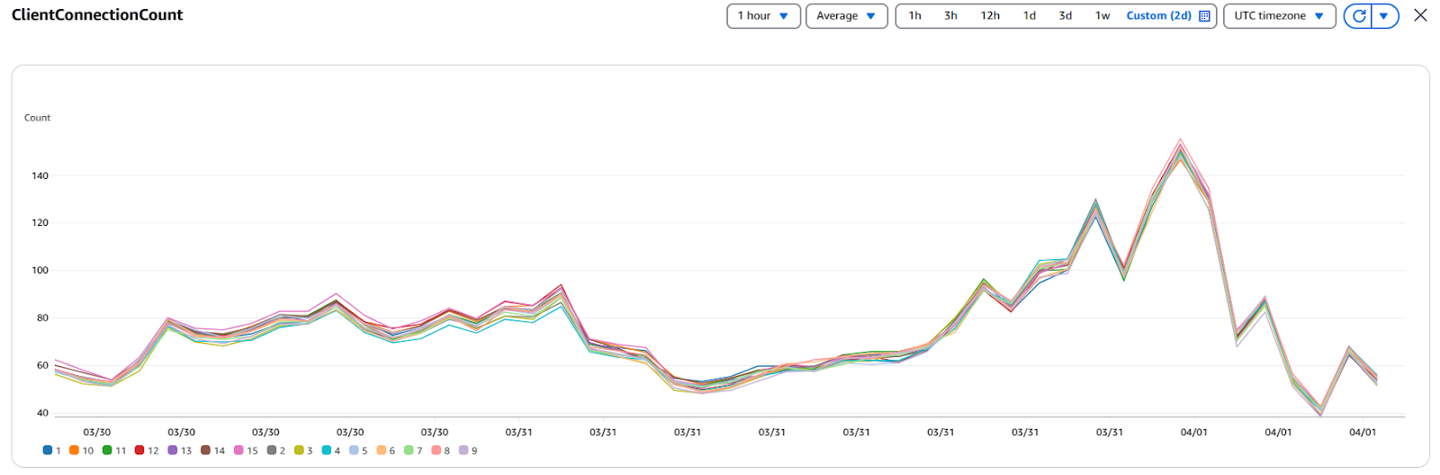Select the 1h time range
Image resolution: width=1440 pixels, height=475 pixels.
click(x=915, y=16)
